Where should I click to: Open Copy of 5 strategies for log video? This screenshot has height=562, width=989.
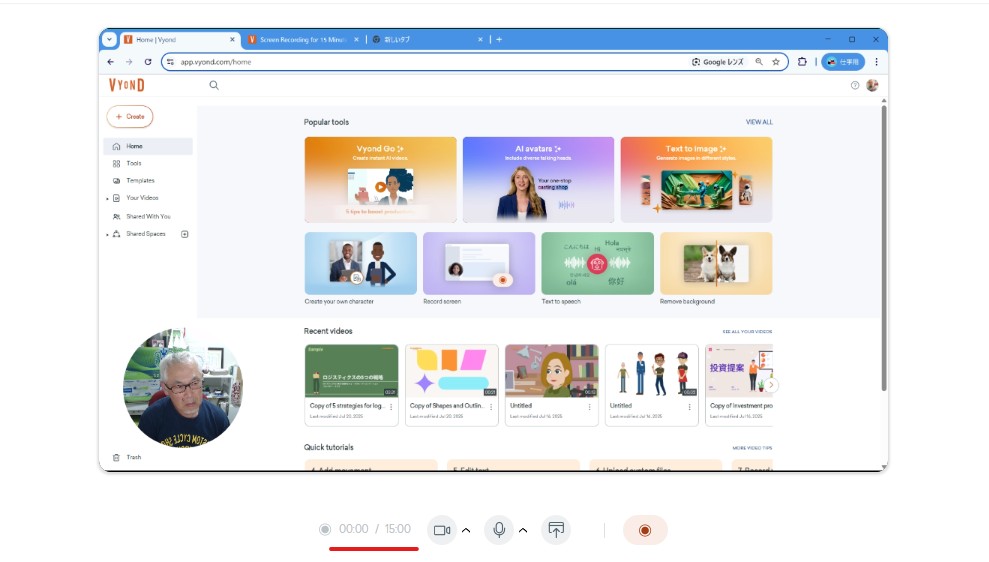click(x=351, y=385)
